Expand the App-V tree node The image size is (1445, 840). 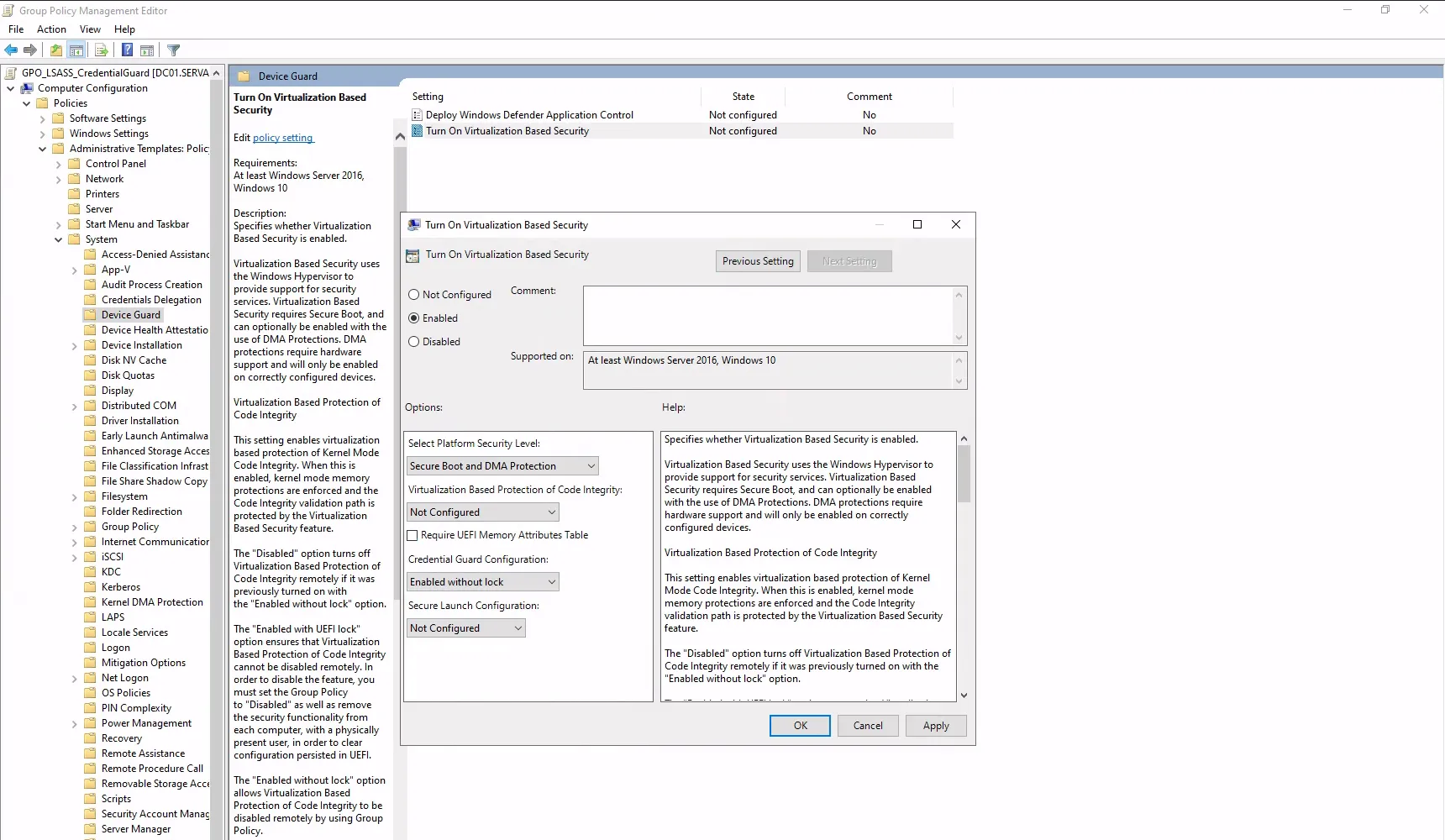(75, 270)
